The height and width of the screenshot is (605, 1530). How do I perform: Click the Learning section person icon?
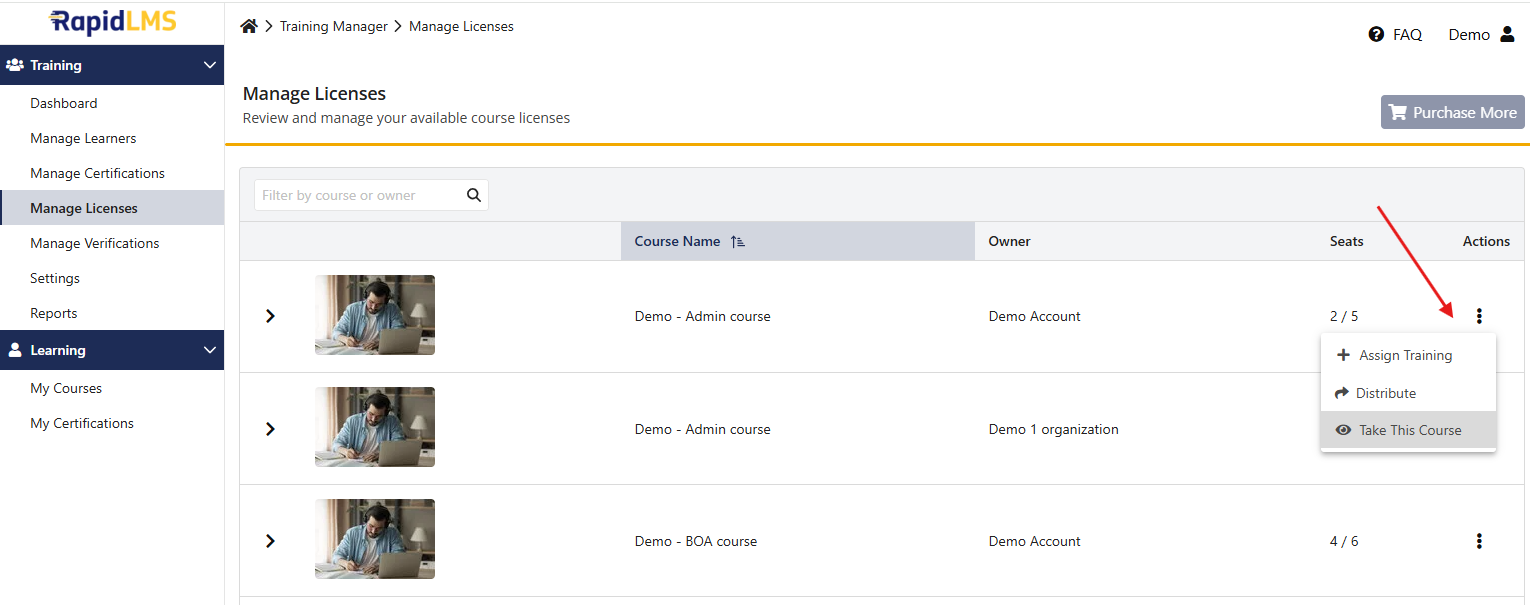(15, 350)
